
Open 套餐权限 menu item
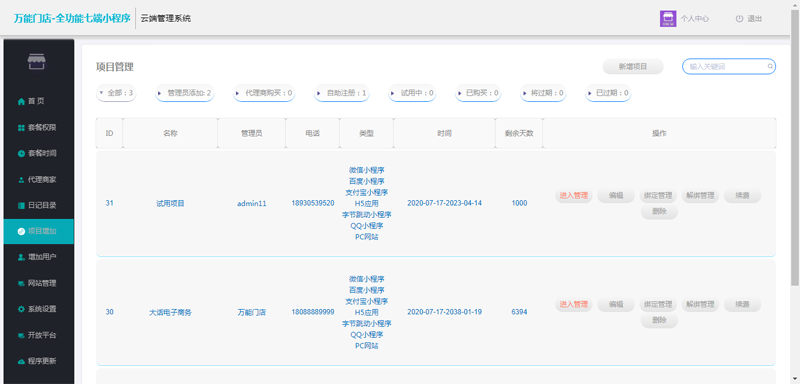click(x=38, y=127)
